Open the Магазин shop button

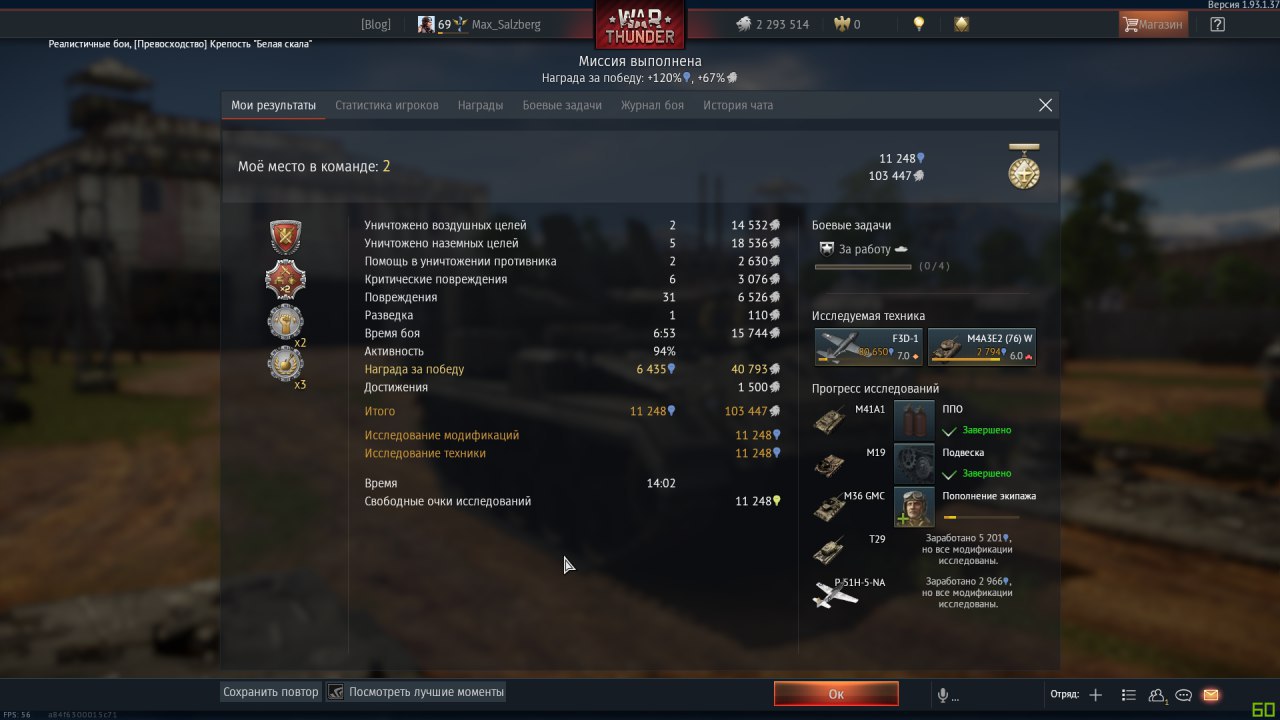[x=1153, y=24]
